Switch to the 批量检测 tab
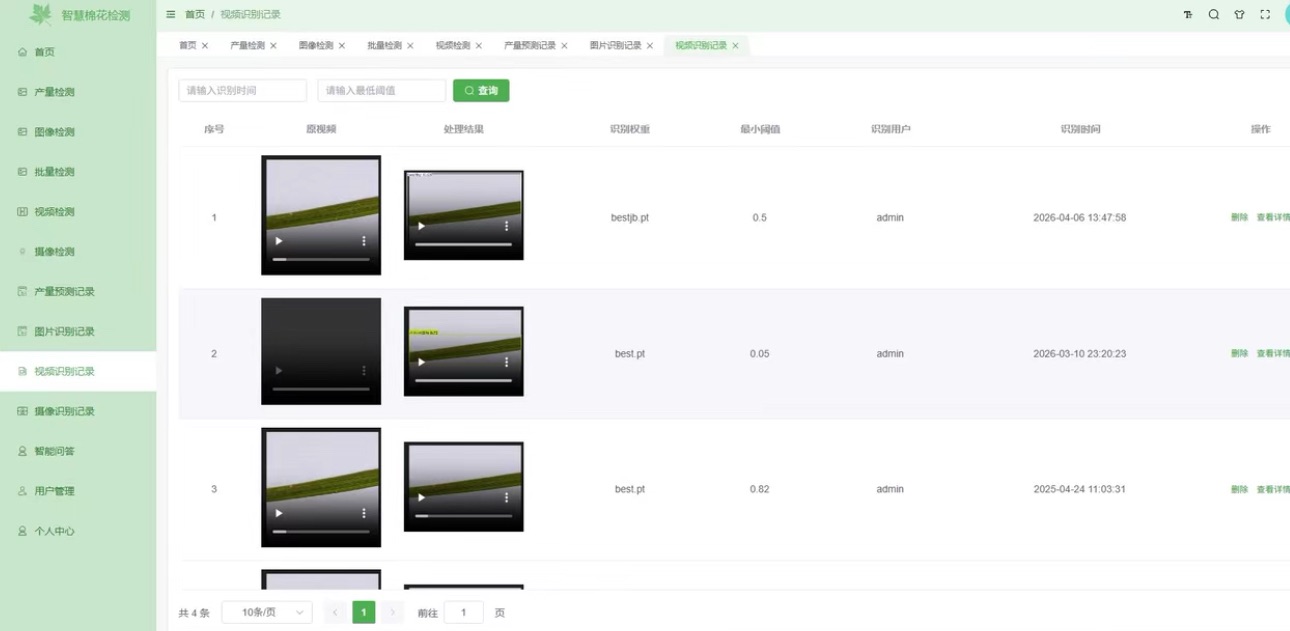Viewport: 1290px width, 631px height. click(385, 46)
